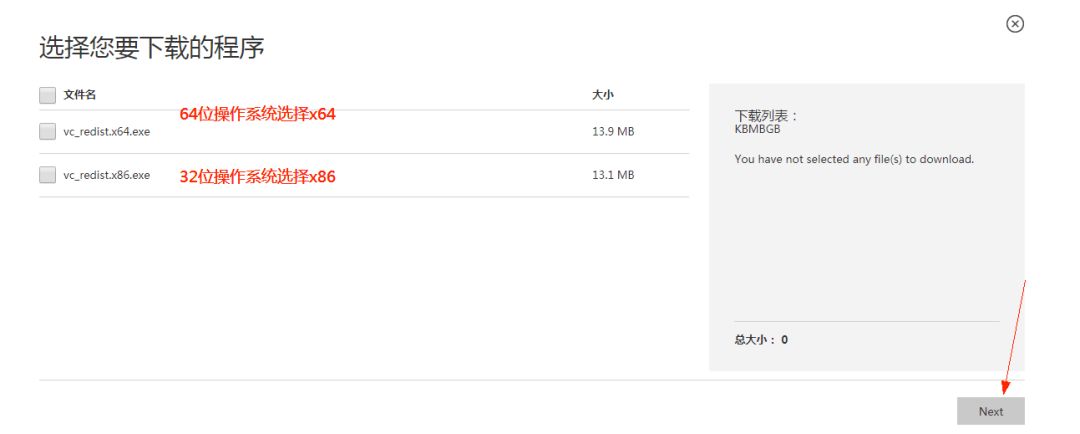Click the 下载列表 label

tap(766, 116)
